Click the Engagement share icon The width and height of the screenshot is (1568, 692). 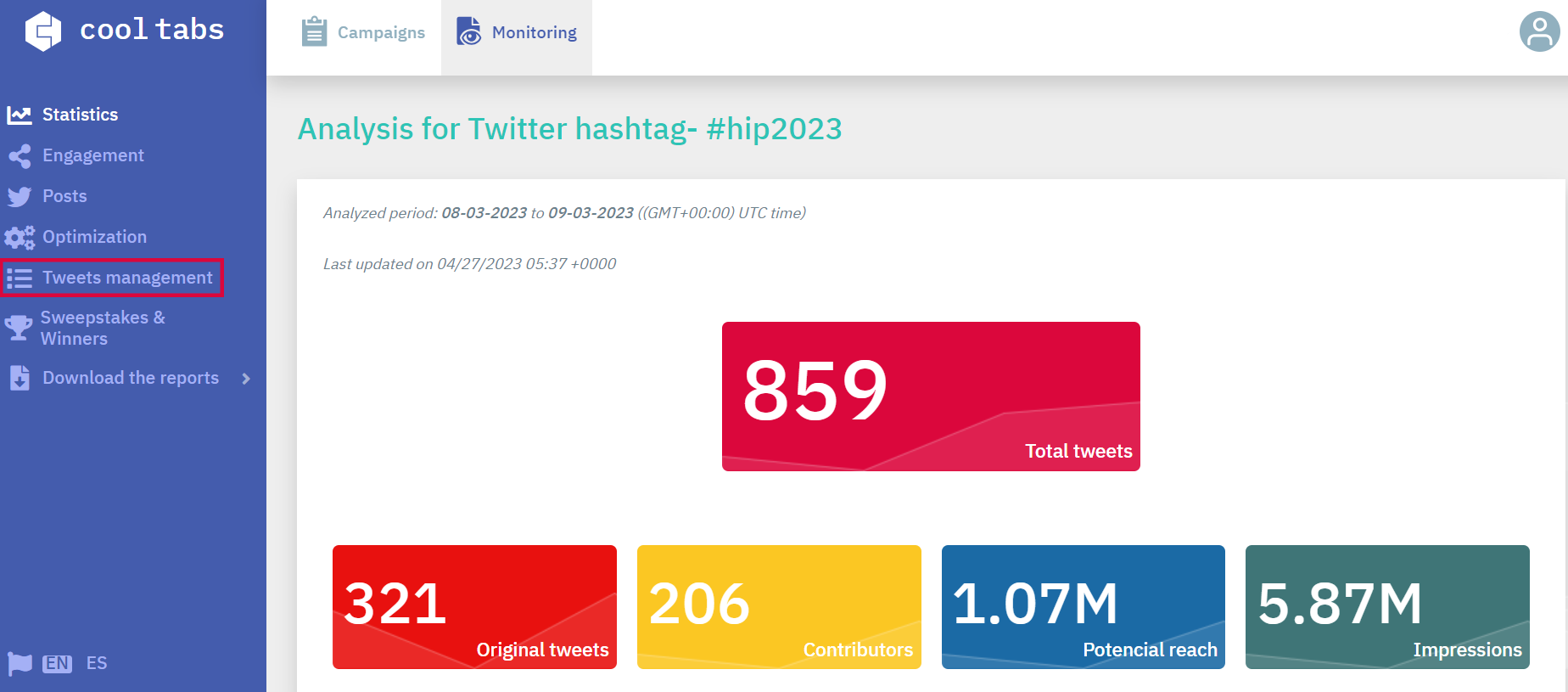coord(20,156)
